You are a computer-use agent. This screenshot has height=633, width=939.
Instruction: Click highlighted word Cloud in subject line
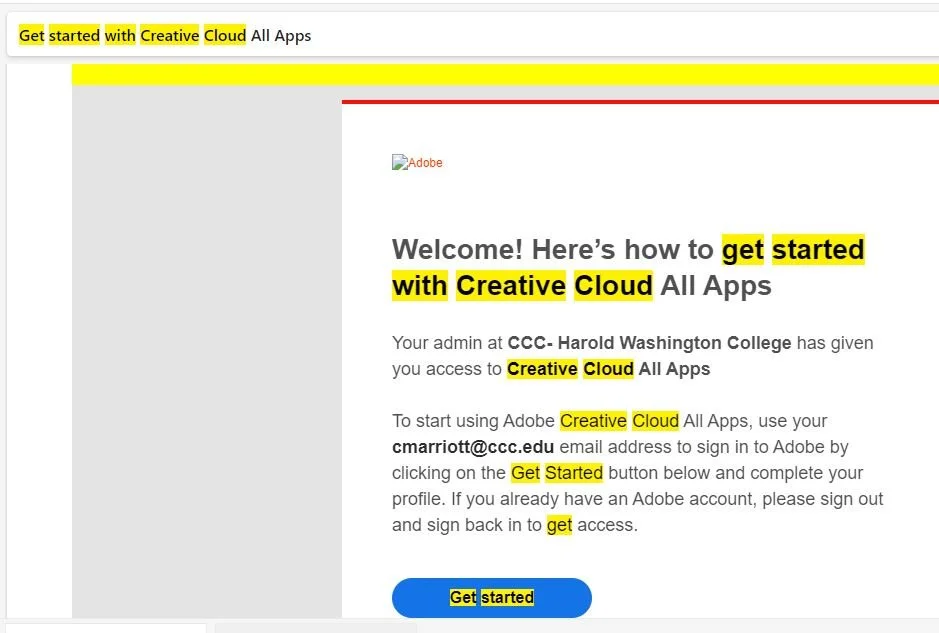[224, 35]
